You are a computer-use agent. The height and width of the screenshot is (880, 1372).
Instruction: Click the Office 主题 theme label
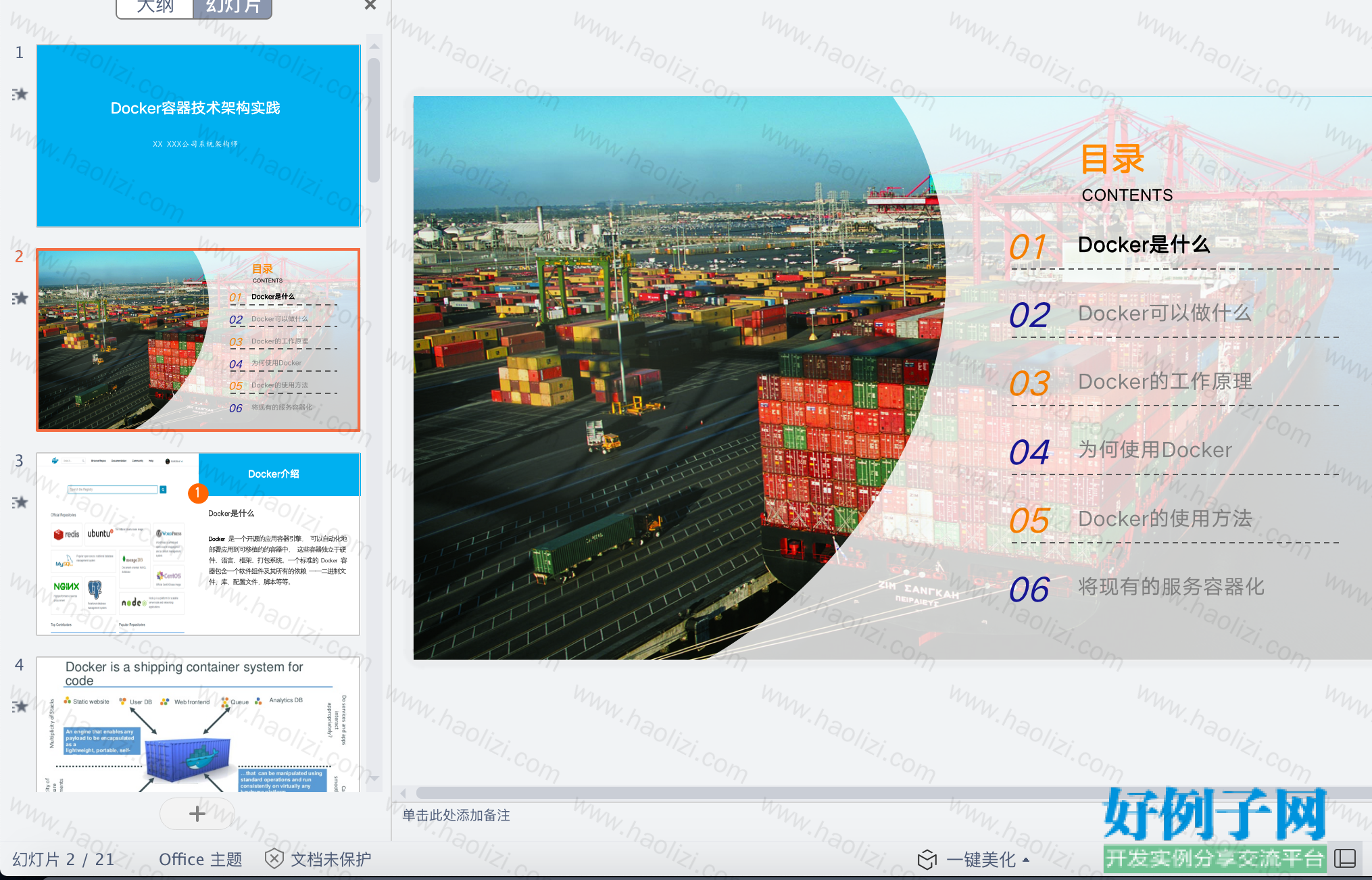(201, 860)
